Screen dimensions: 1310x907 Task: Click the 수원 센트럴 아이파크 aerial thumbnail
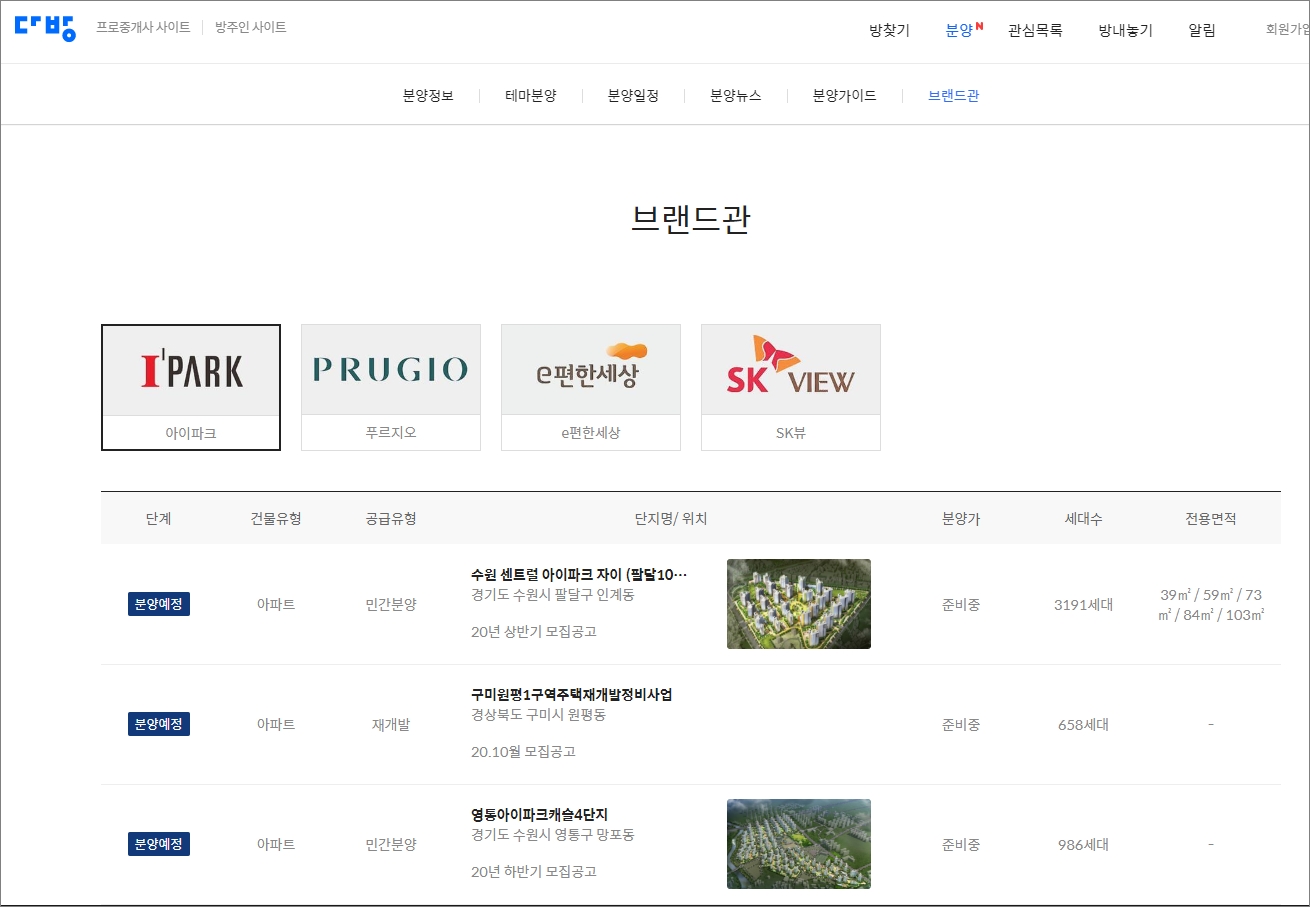[x=799, y=604]
